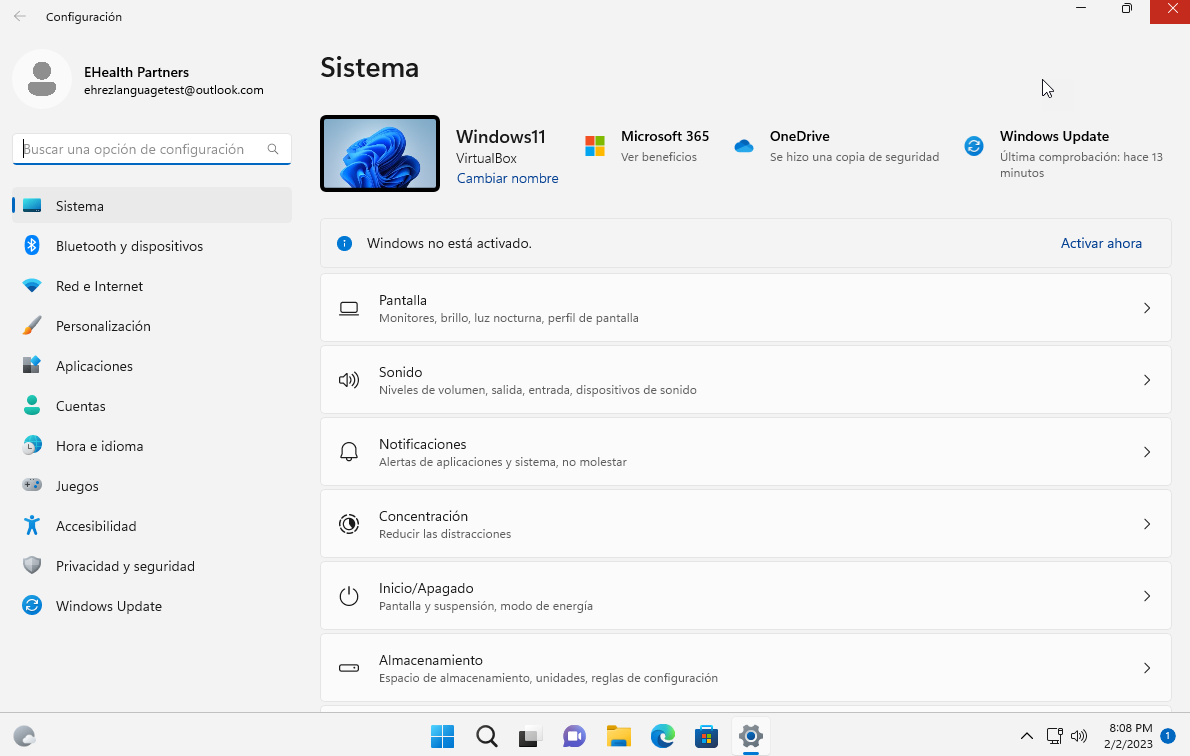Open File Explorer from taskbar
The height and width of the screenshot is (756, 1190).
(x=619, y=736)
